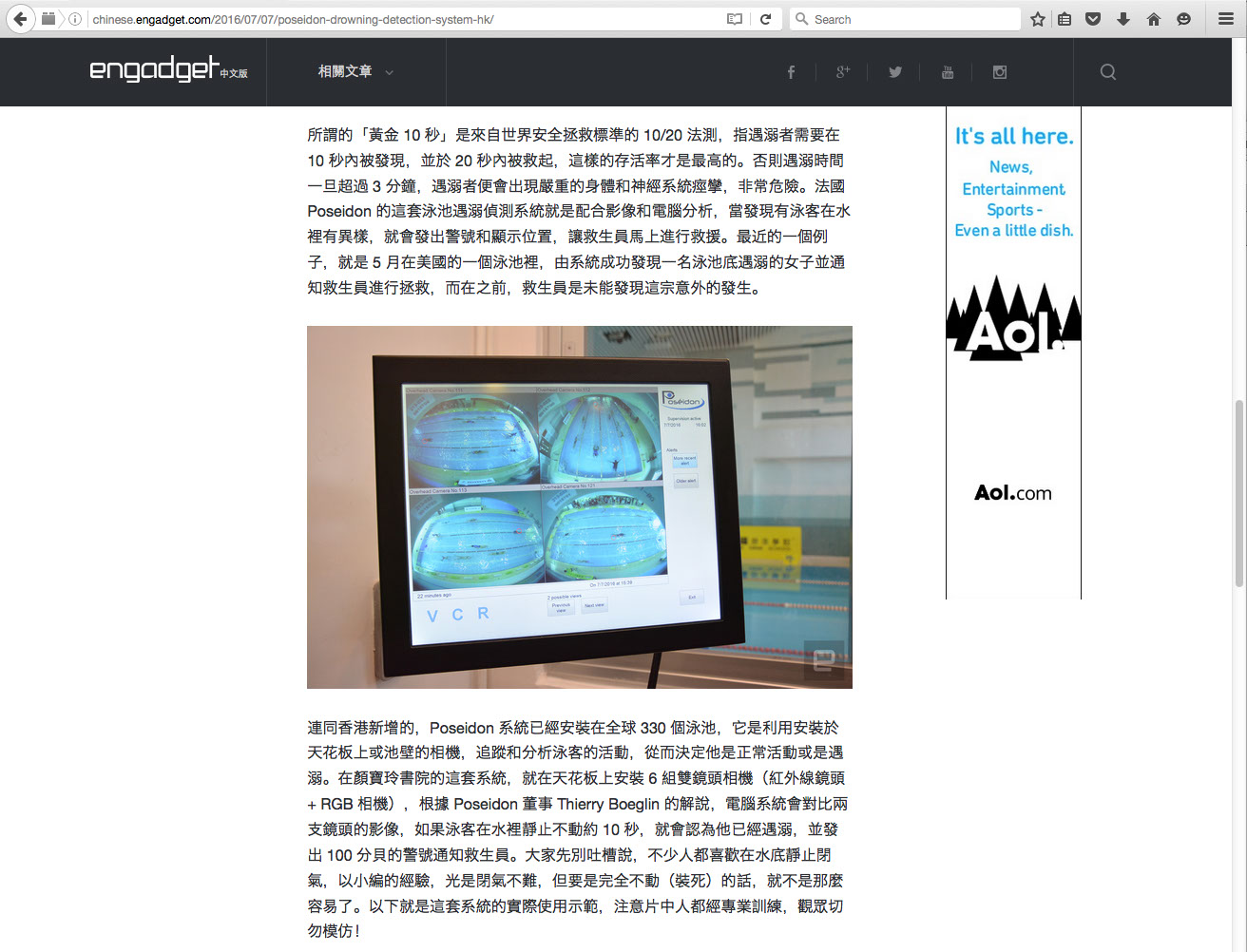This screenshot has height=952, width=1247.
Task: Expand the 相關文章 dropdown menu
Action: (x=355, y=72)
